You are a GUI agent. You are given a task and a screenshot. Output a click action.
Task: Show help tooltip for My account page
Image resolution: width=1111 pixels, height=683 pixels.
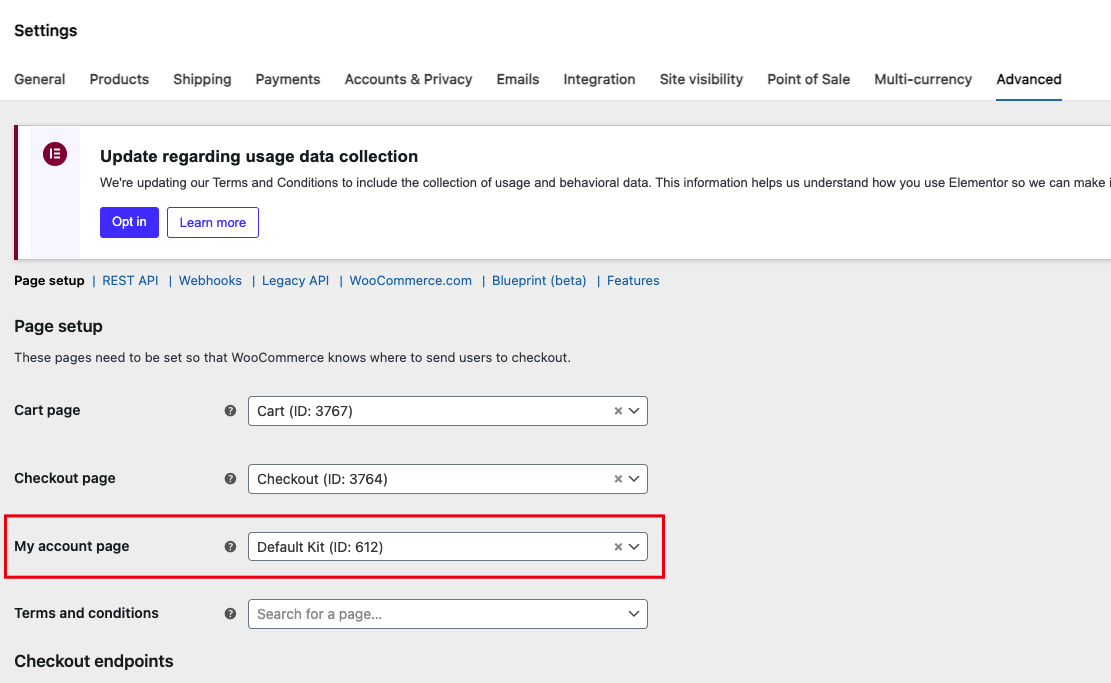(230, 547)
